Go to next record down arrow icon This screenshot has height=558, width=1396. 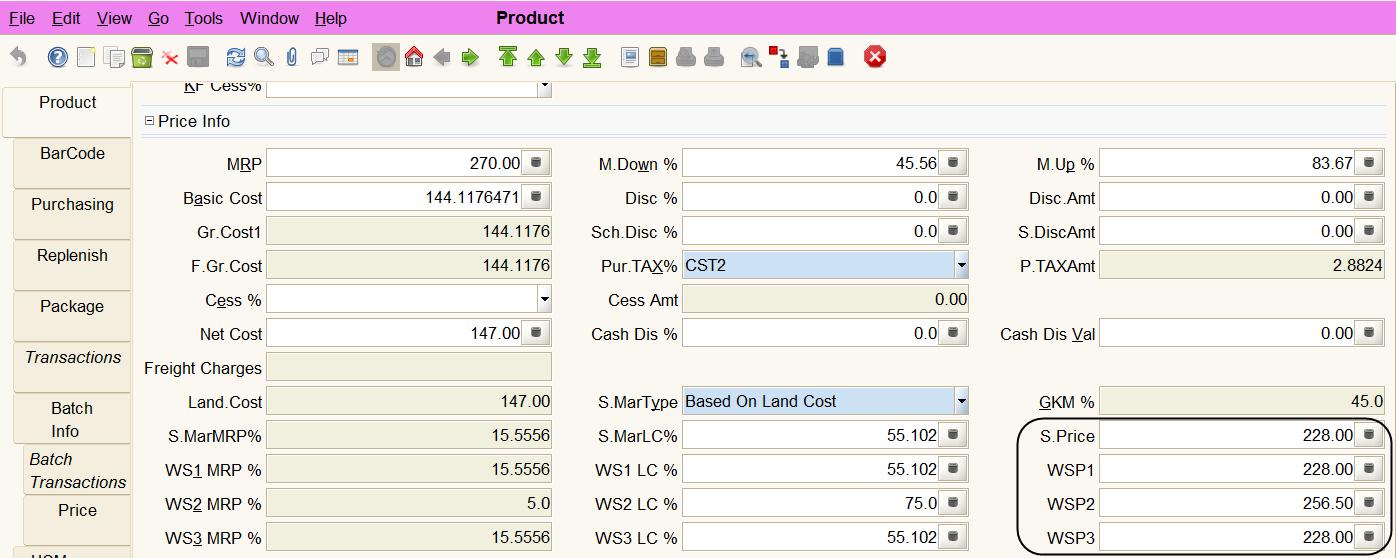pos(564,57)
